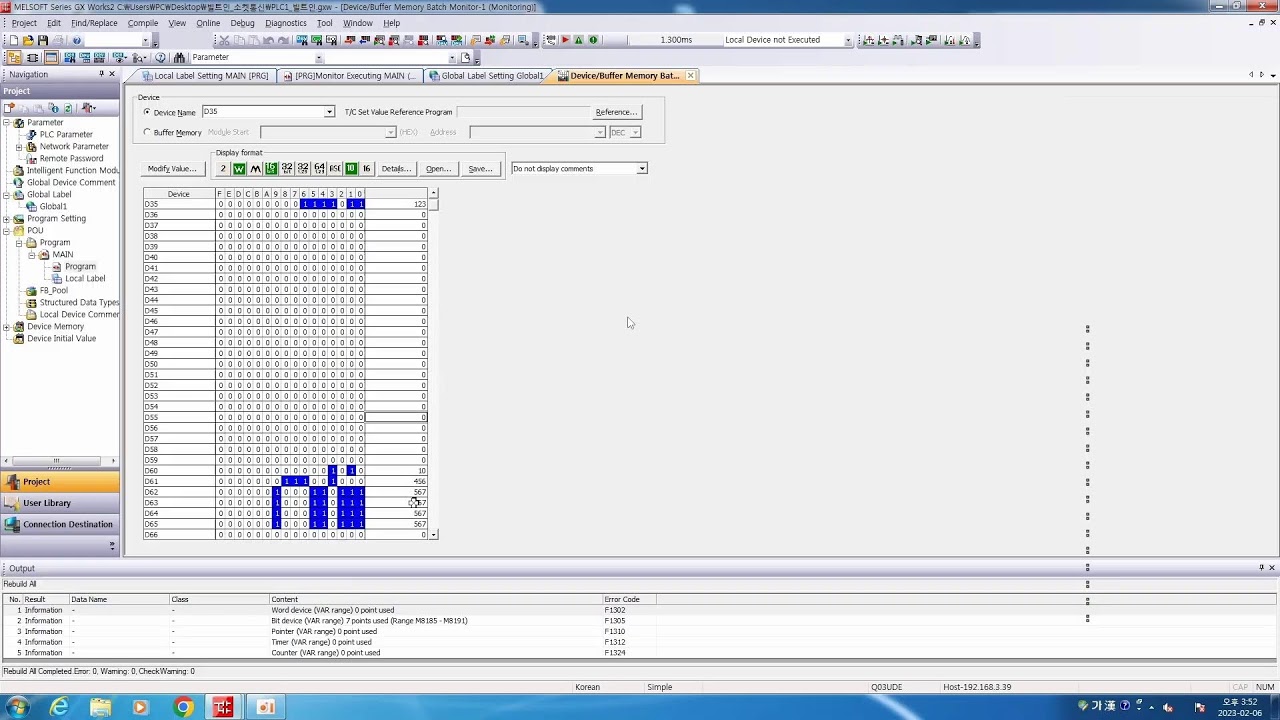1280x720 pixels.
Task: Open the Online menu
Action: 208,23
